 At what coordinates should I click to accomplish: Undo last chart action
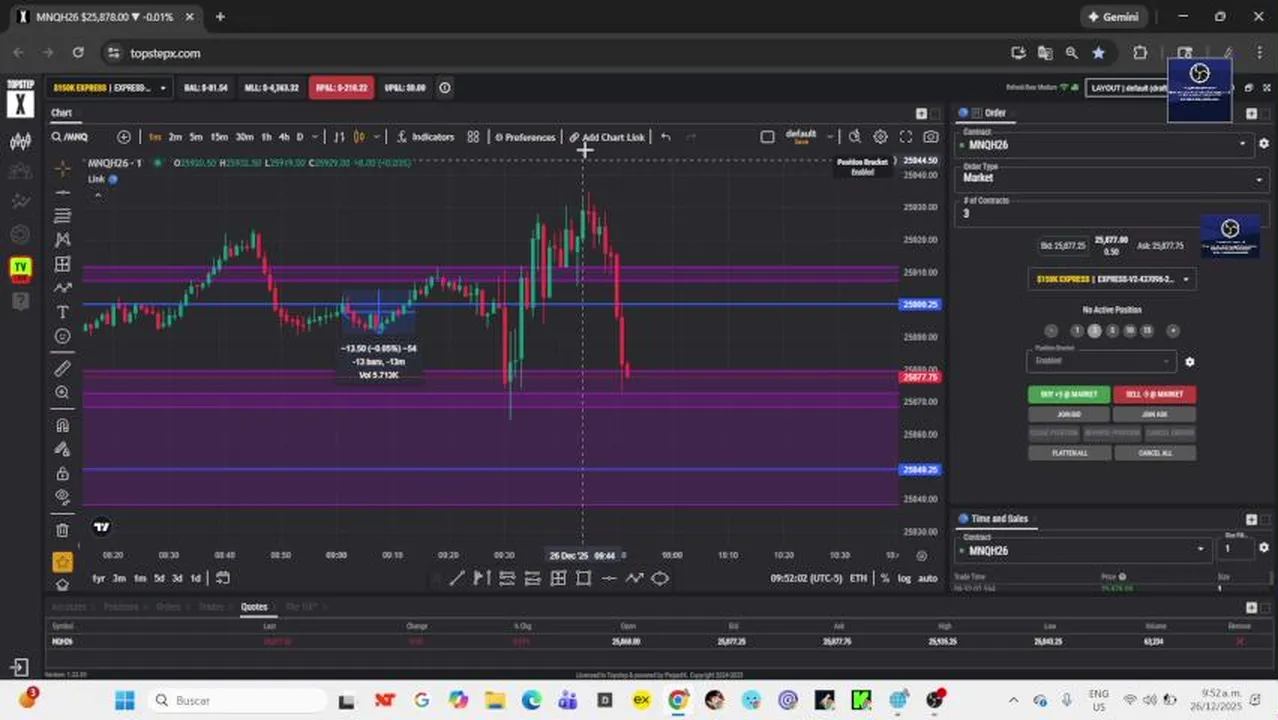pos(665,137)
